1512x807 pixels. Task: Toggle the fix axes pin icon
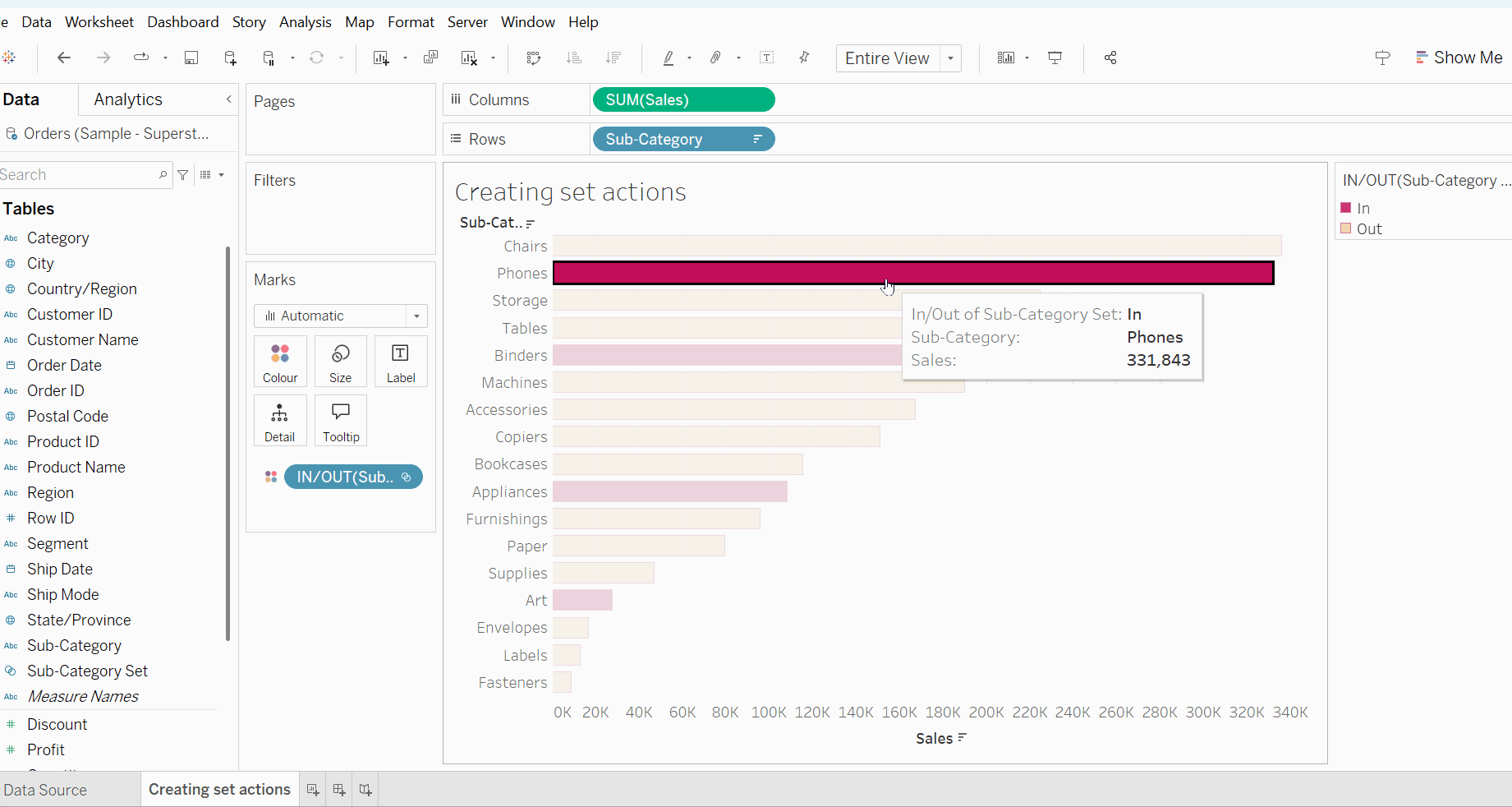coord(804,58)
